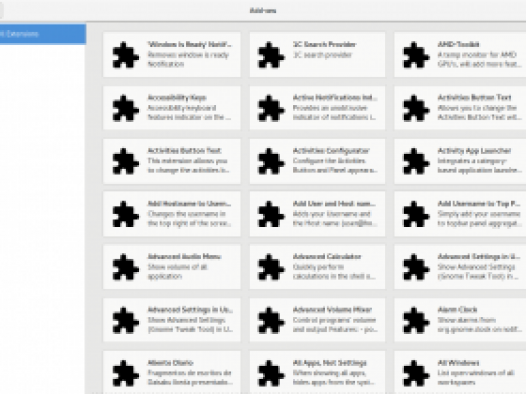The image size is (526, 394).
Task: Click the puzzle icon for SC Search Provider
Action: pos(270,55)
